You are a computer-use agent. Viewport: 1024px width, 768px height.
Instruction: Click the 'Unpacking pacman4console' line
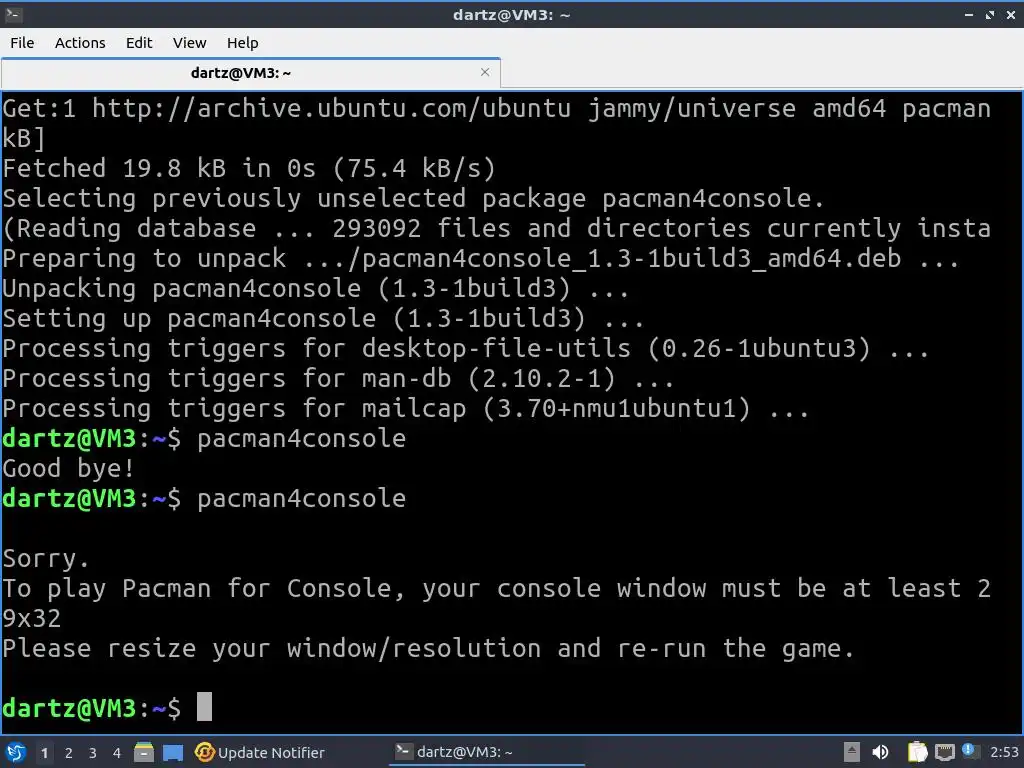tap(316, 288)
